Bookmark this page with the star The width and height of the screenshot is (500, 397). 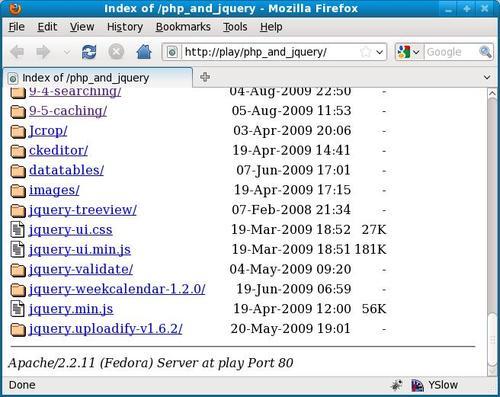tap(366, 52)
